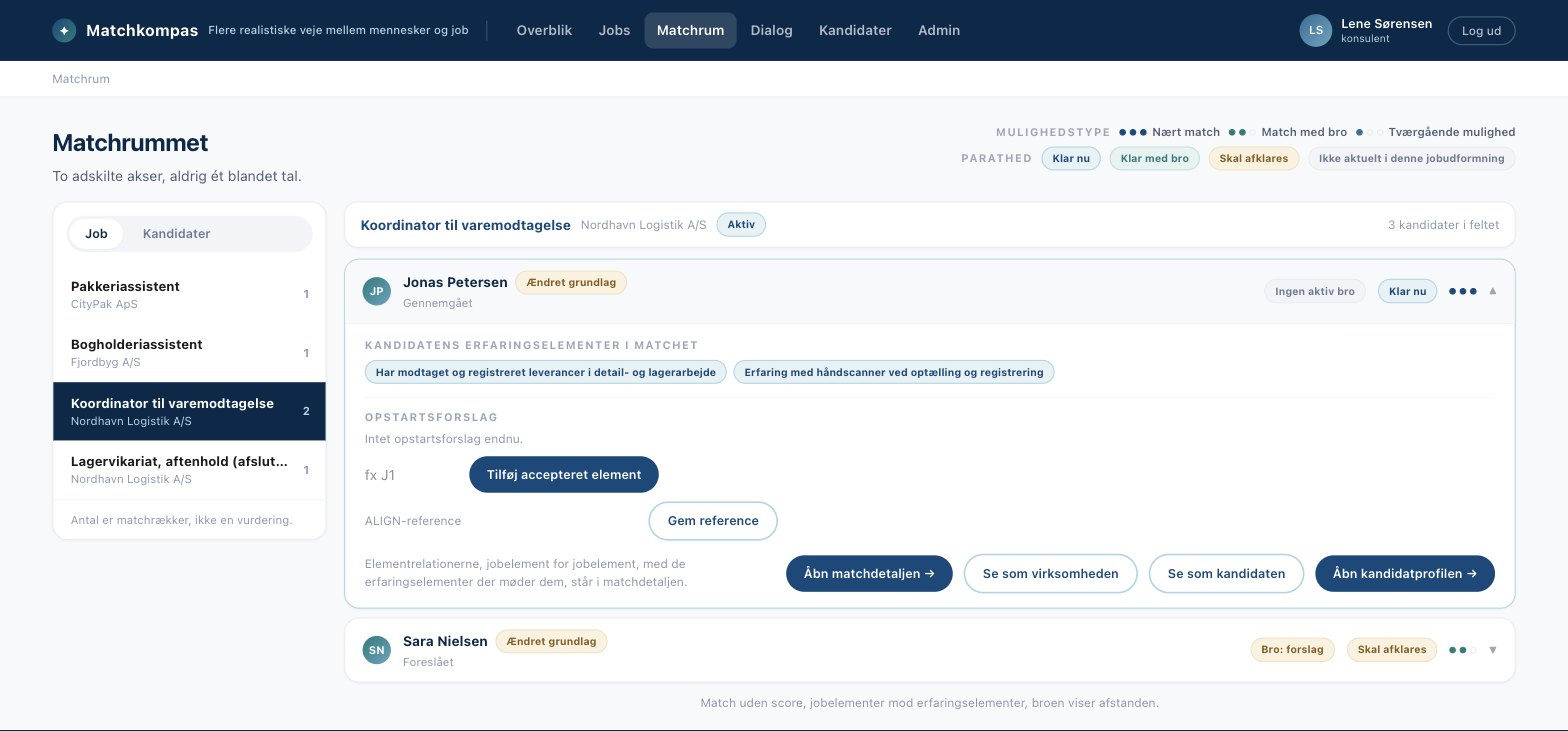The image size is (1568, 731).
Task: Click the Ingen aktiv bro badge
Action: tap(1315, 291)
